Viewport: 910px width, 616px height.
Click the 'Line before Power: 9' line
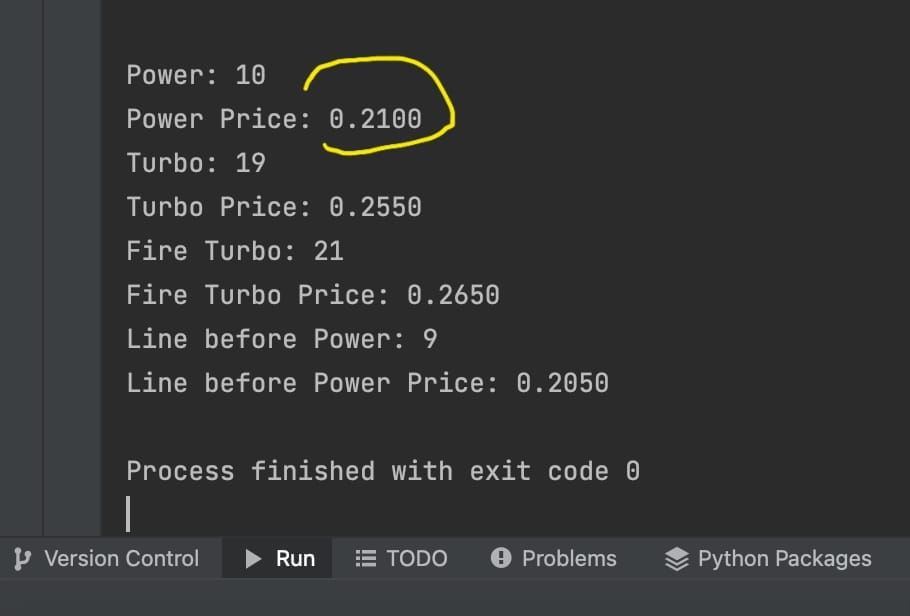coord(282,339)
